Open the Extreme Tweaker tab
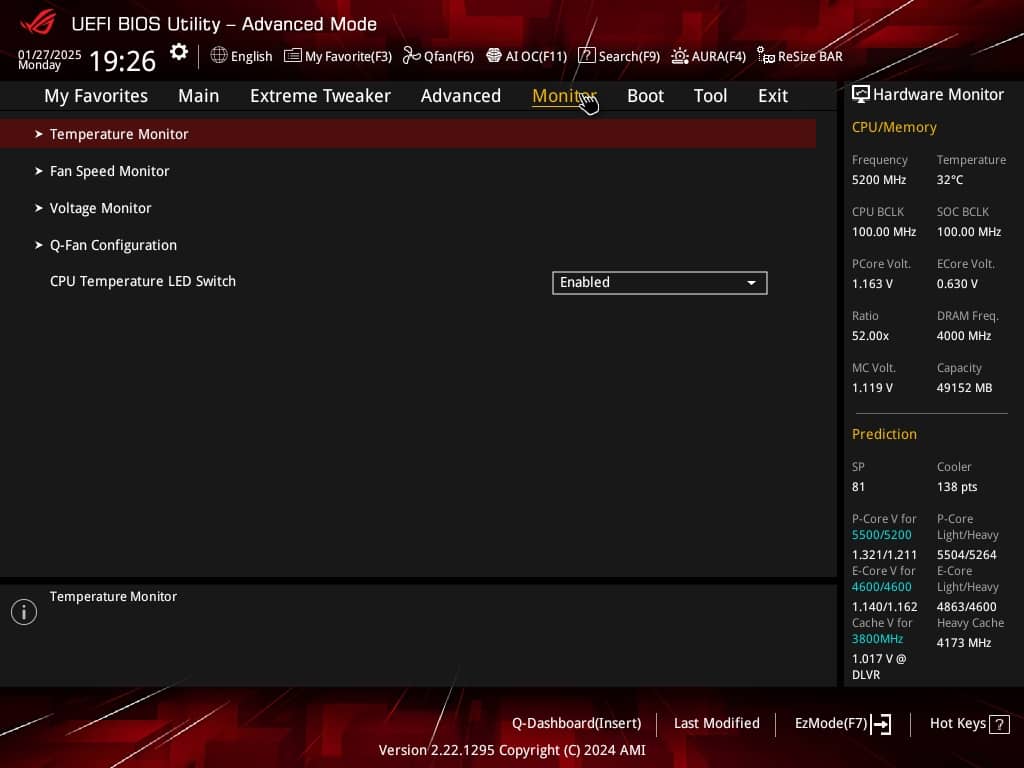 pyautogui.click(x=320, y=96)
